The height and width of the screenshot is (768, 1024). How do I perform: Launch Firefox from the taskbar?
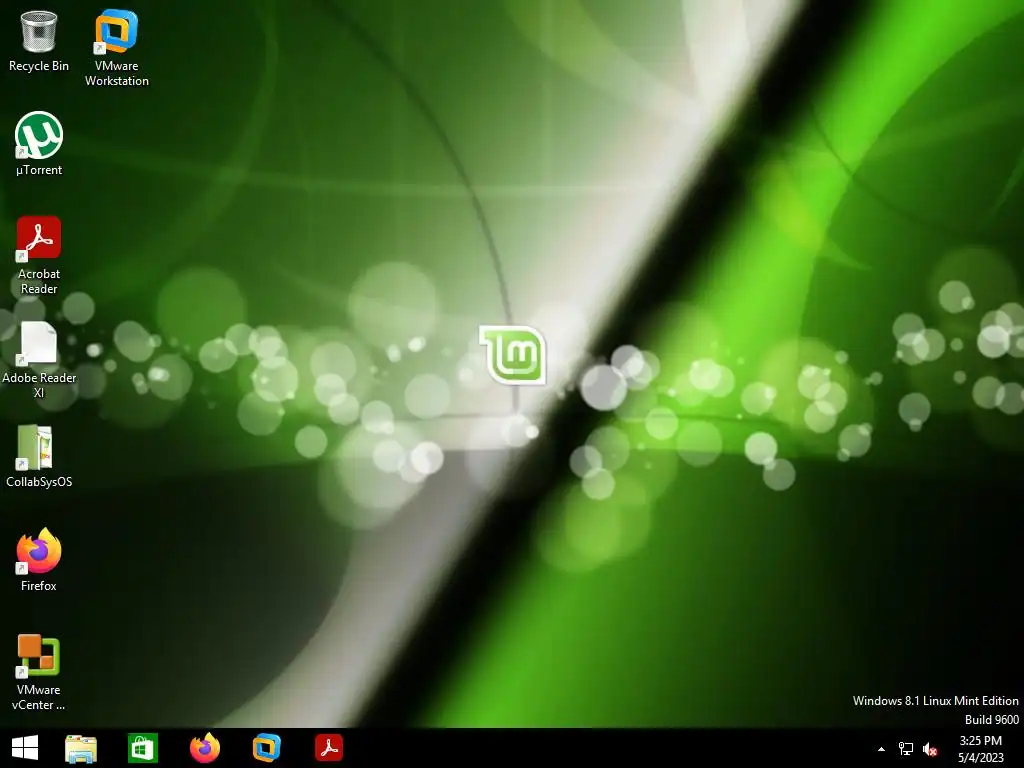pos(204,748)
